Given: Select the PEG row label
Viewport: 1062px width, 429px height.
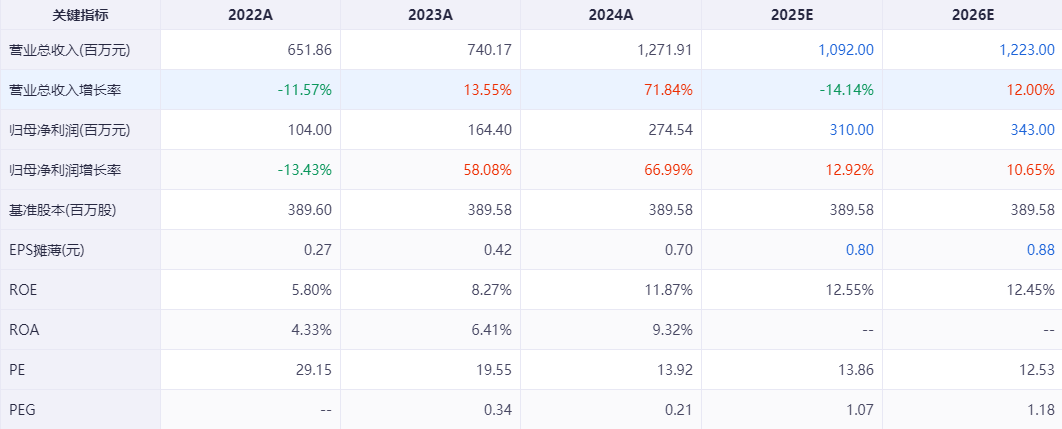Looking at the screenshot, I should 23,410.
